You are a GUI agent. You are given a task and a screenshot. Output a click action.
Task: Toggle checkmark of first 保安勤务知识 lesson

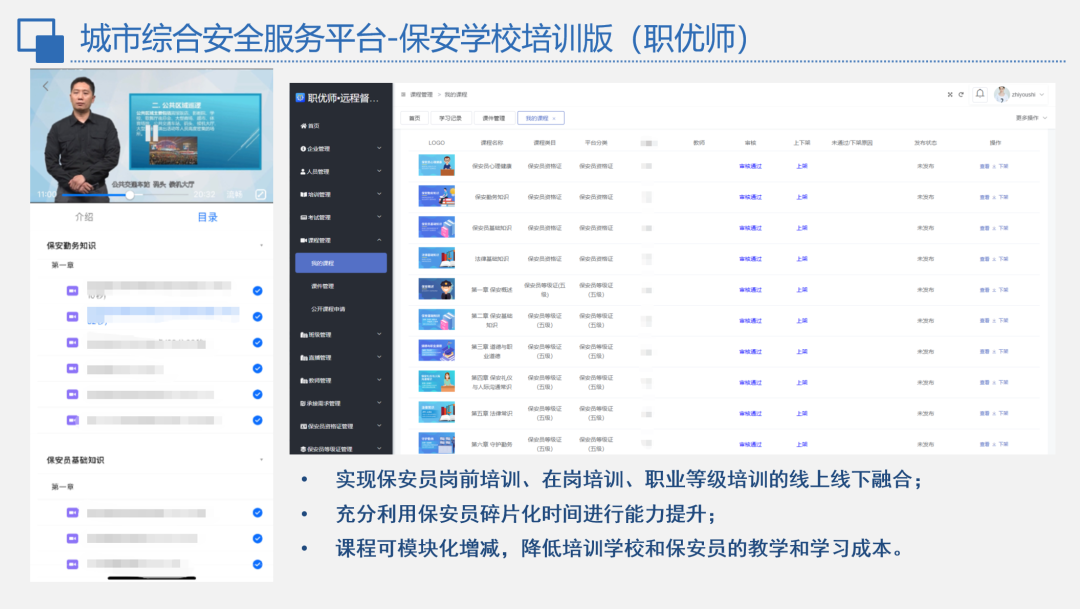(x=258, y=291)
